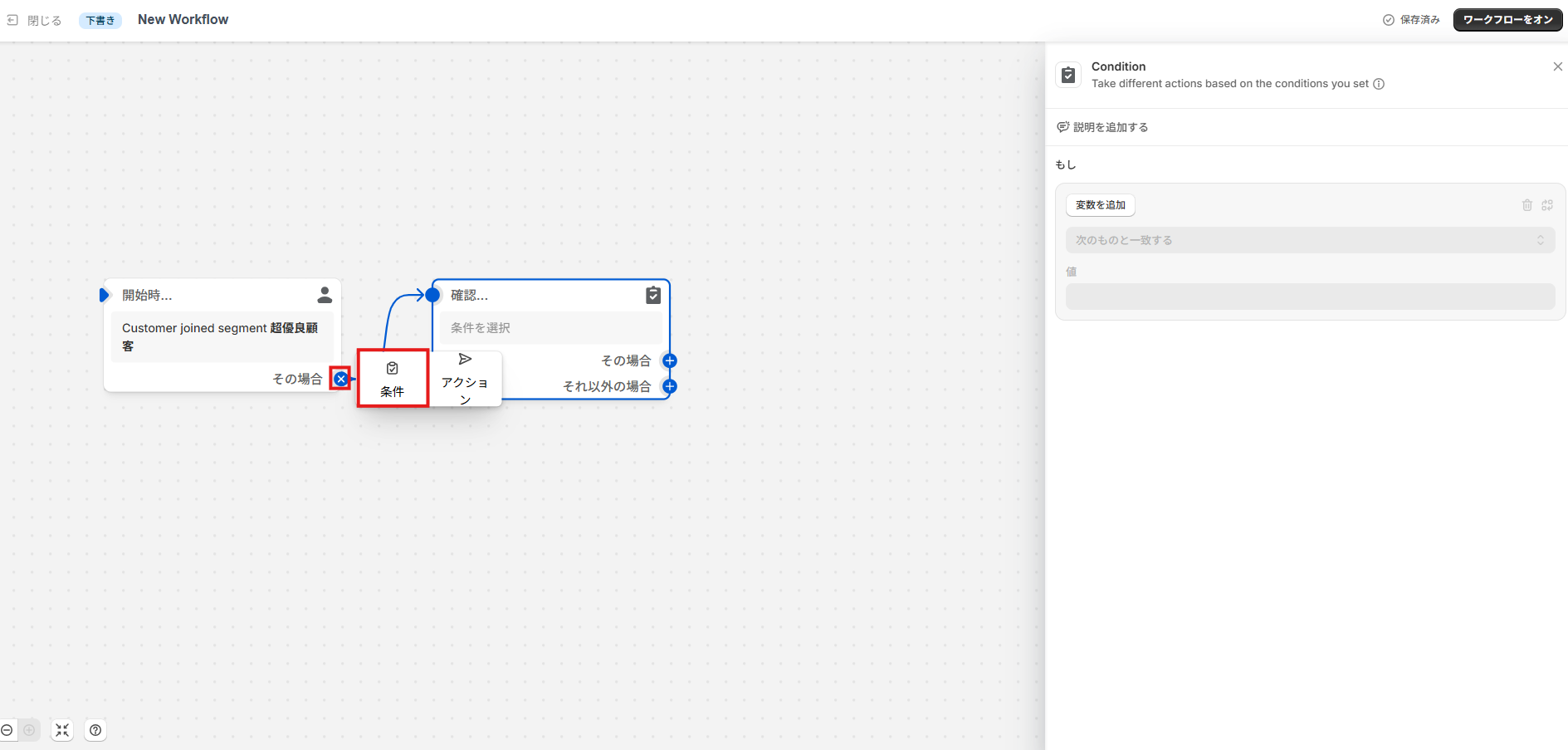
Task: Click the blue X connector on trigger node
Action: [x=341, y=379]
